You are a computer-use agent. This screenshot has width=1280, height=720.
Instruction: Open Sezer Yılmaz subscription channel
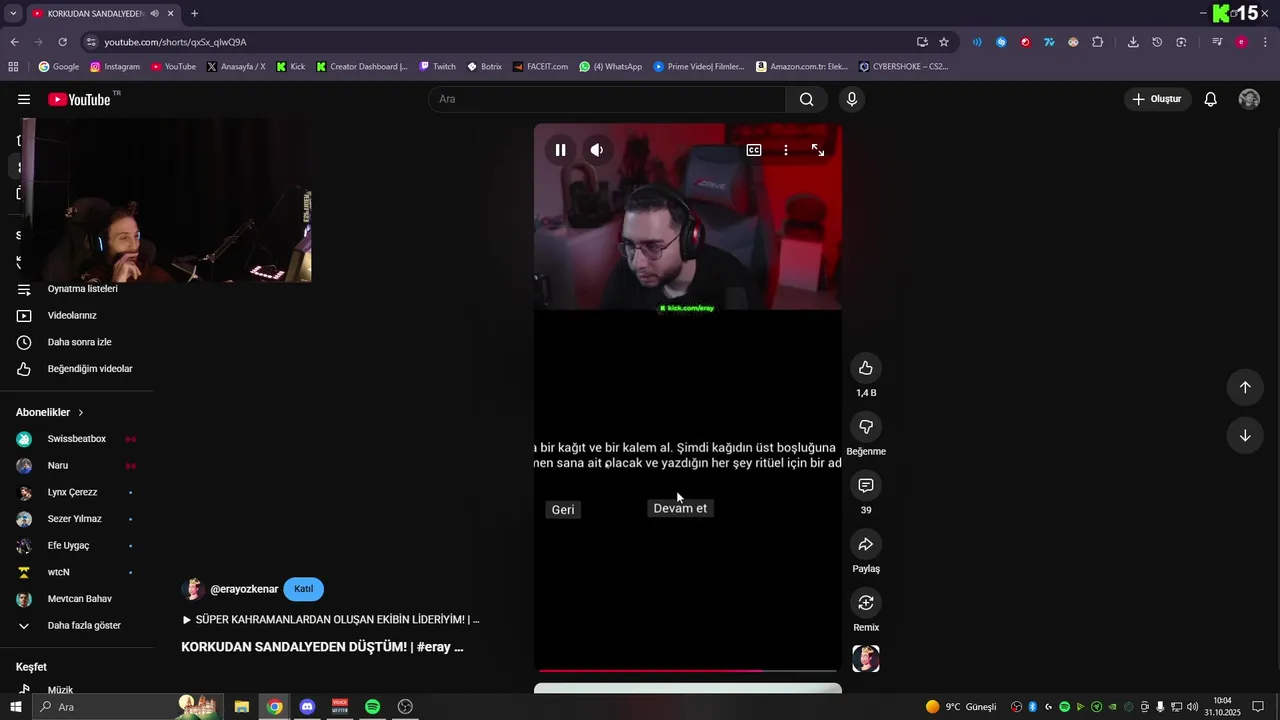[x=76, y=519]
